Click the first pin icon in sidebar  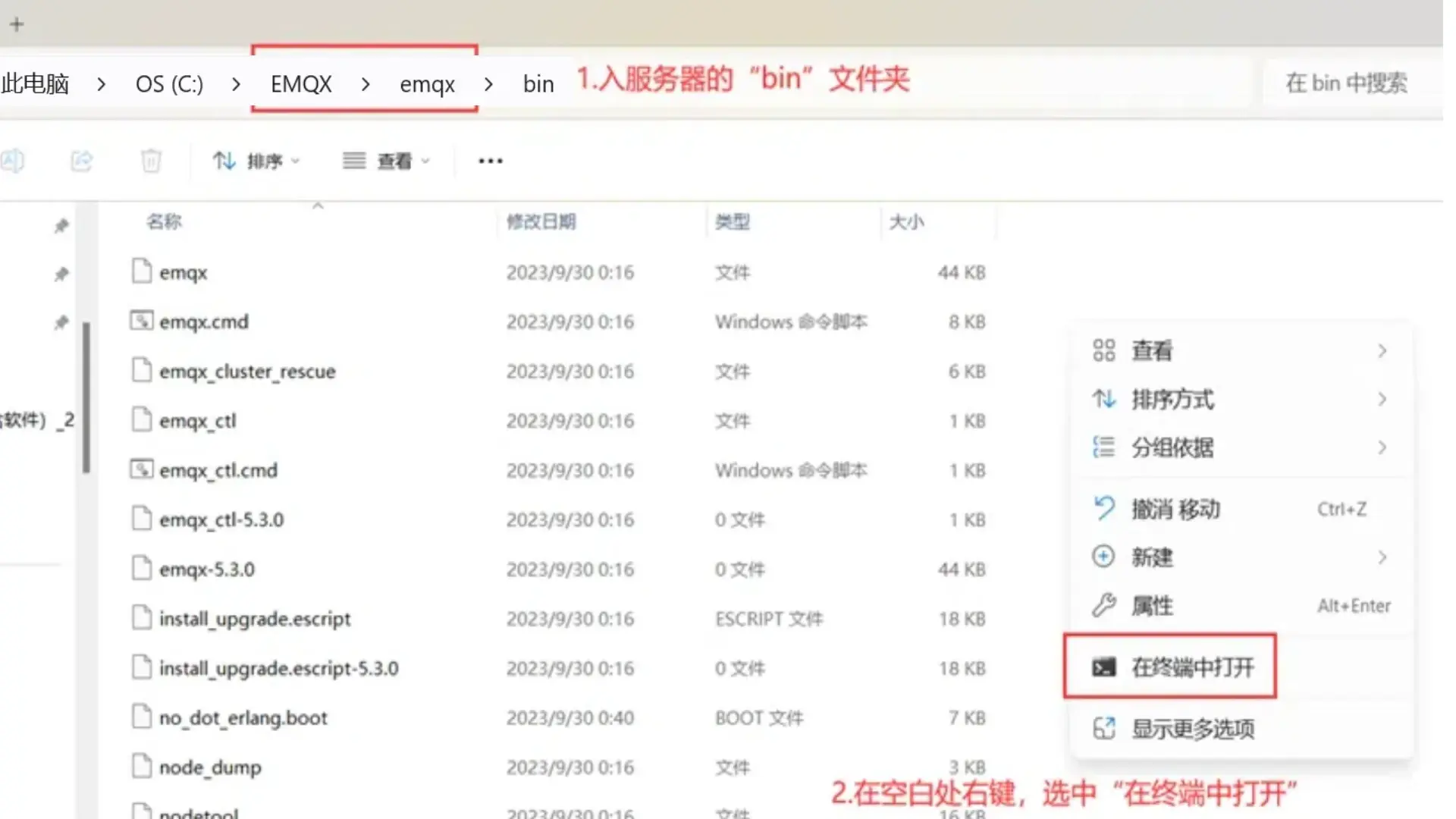61,226
